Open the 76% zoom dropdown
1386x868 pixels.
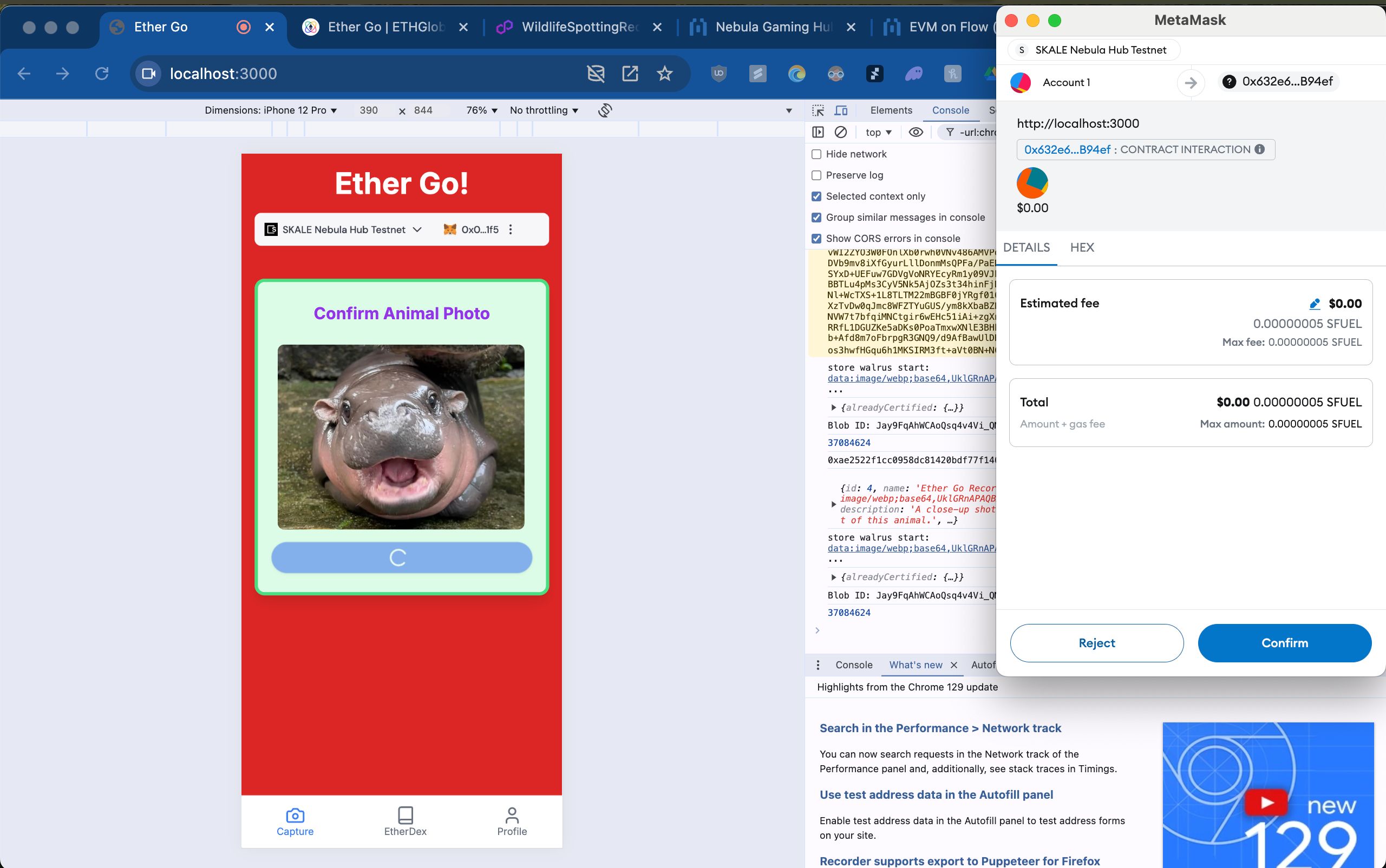[481, 110]
